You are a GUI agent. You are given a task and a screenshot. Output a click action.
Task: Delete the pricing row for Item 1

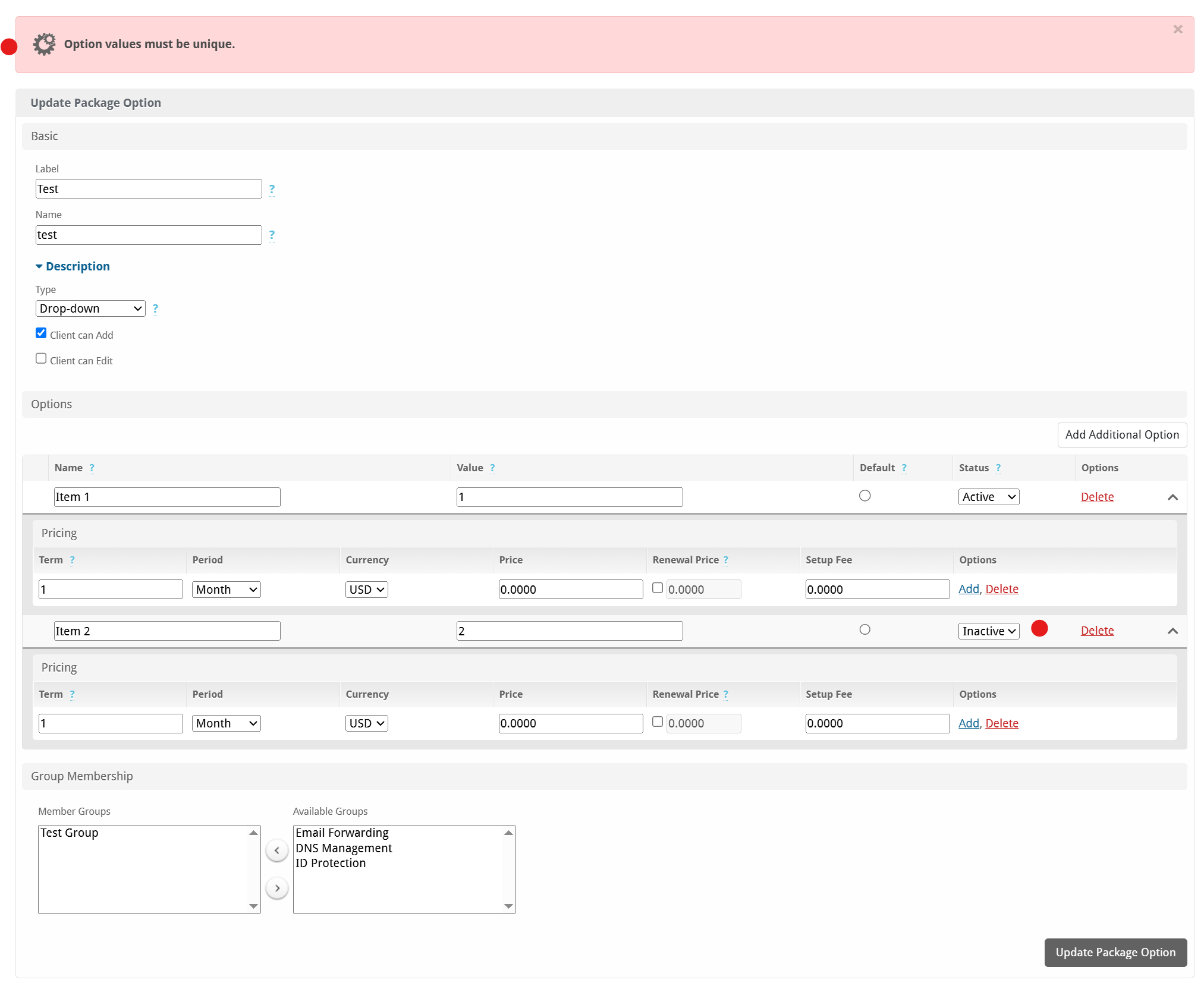coord(1002,589)
